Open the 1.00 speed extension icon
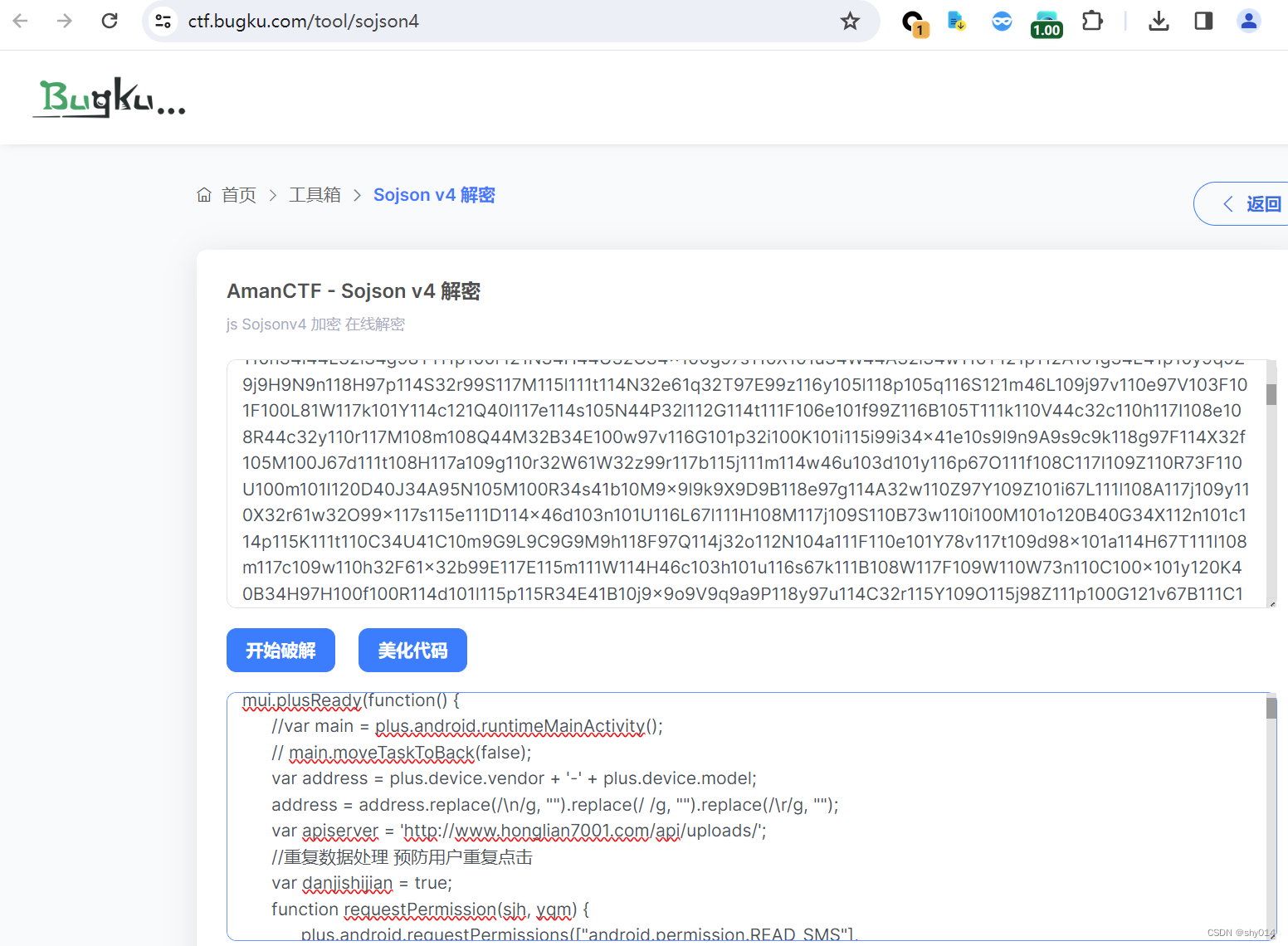 click(1046, 24)
